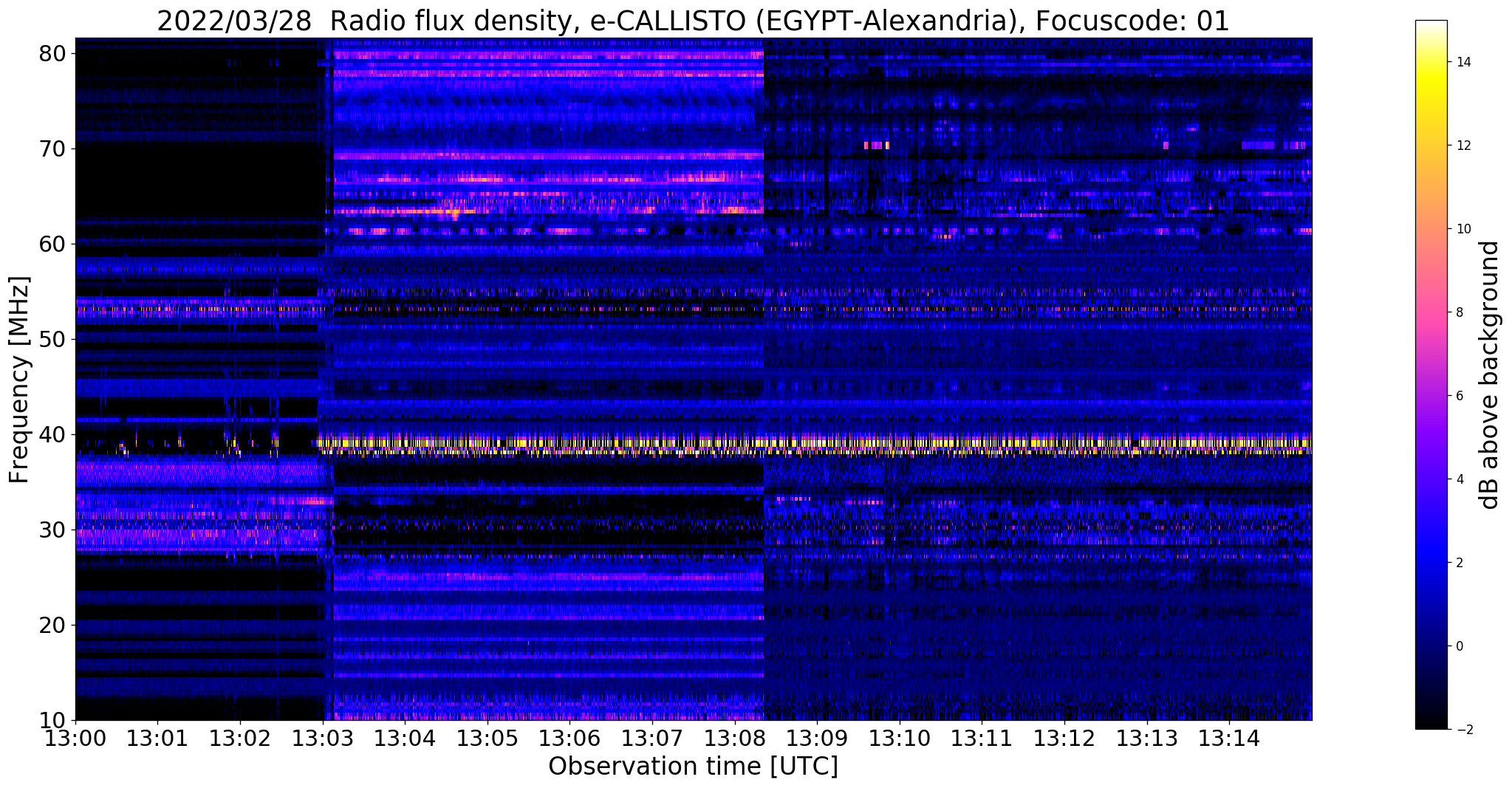The image size is (1512, 788).
Task: Click the 'dB above background' colorbar label
Action: click(1490, 375)
